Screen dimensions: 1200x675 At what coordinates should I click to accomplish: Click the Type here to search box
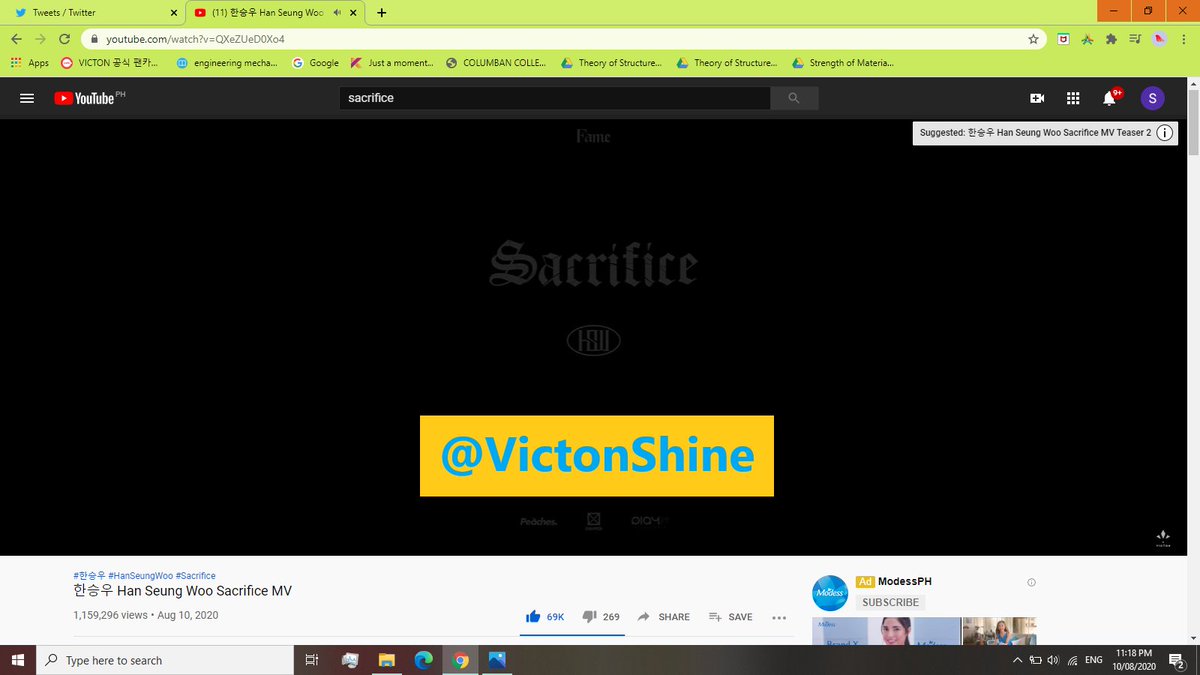tap(165, 660)
